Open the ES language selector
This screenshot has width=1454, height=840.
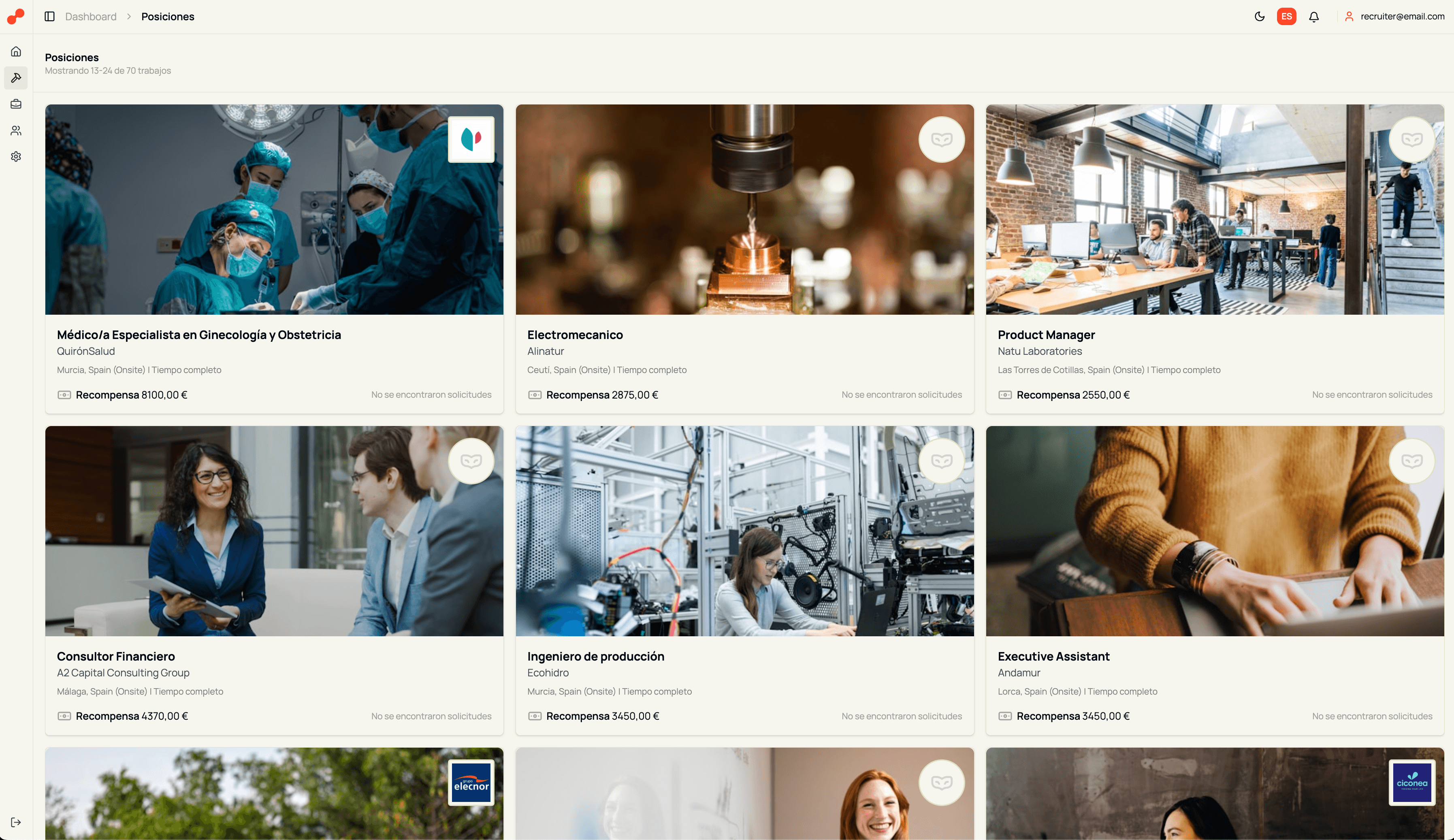1286,17
